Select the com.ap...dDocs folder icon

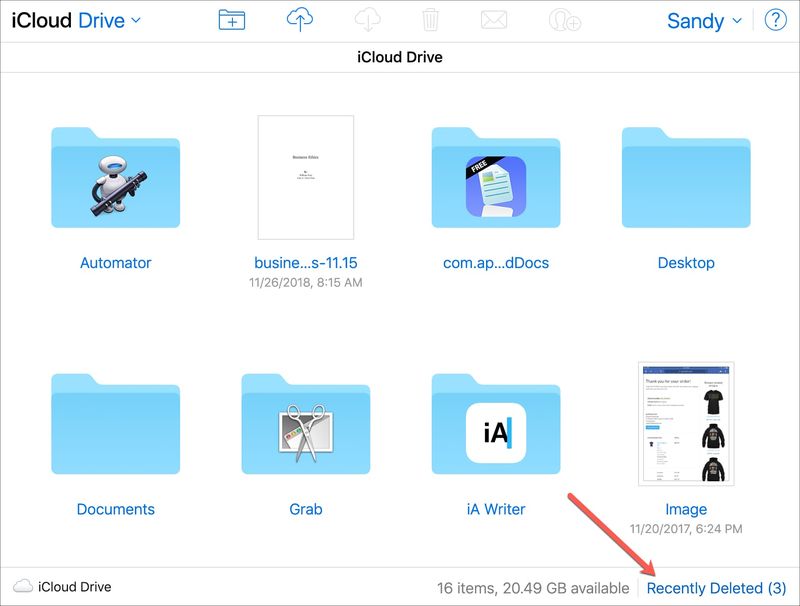(x=496, y=177)
